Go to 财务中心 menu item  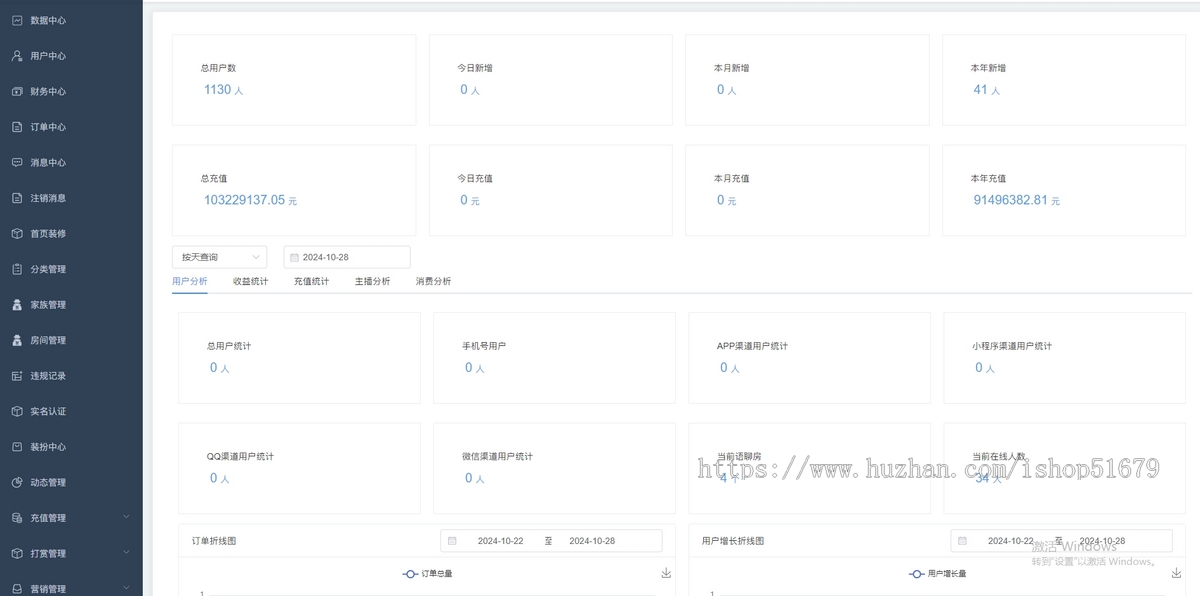pos(71,91)
